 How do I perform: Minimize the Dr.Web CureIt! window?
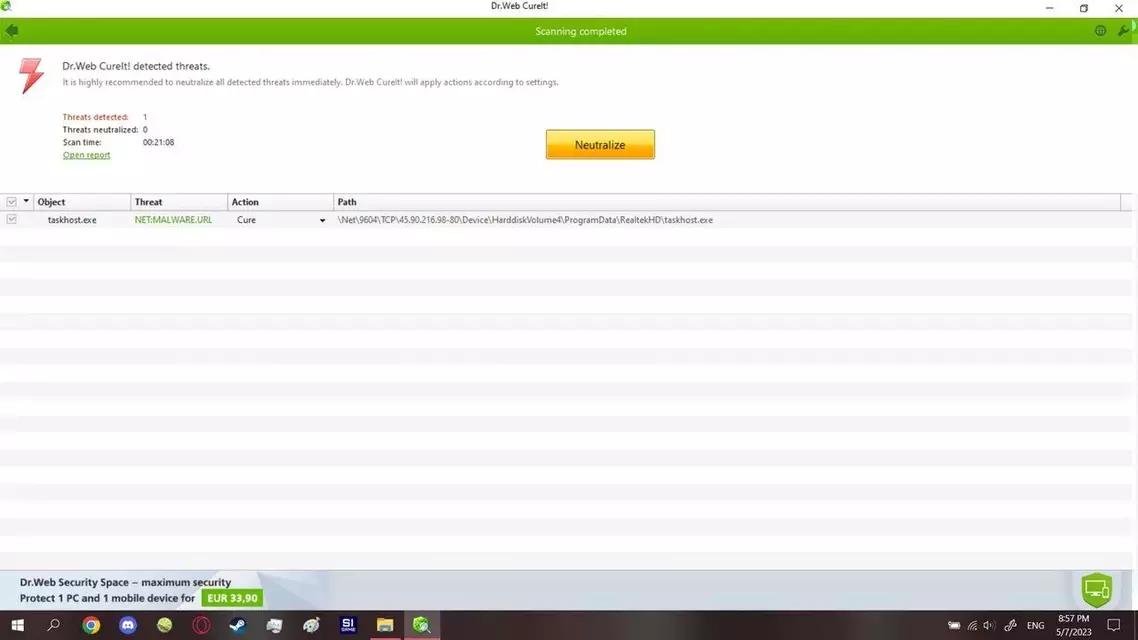coord(1049,8)
